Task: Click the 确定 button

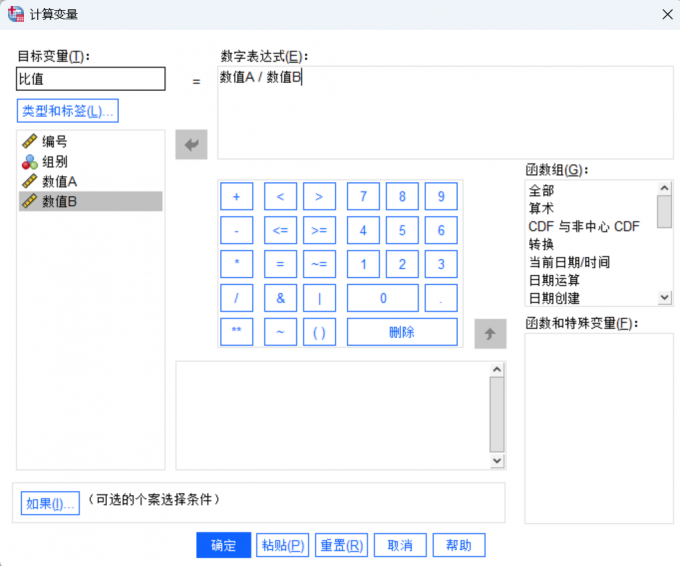Action: (223, 545)
